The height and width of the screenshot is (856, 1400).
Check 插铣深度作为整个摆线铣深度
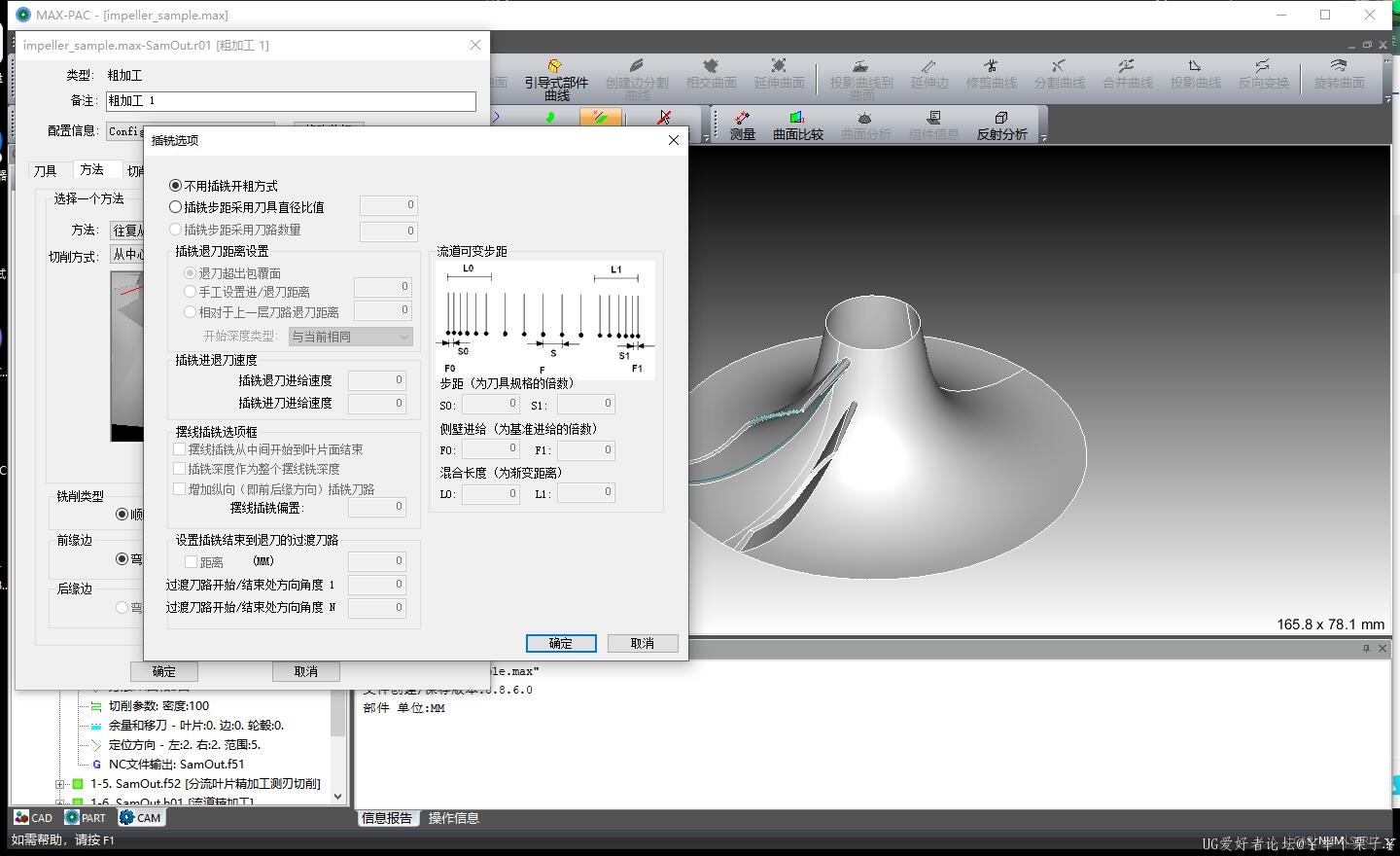(x=179, y=469)
